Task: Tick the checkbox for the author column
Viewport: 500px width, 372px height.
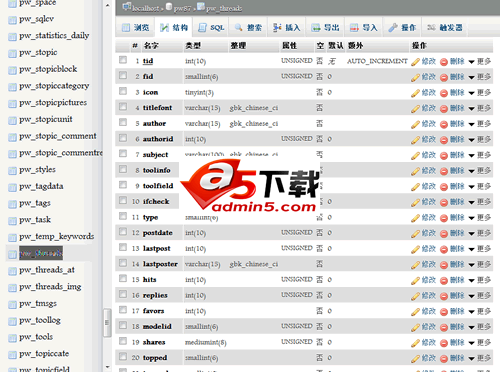Action: coord(123,122)
